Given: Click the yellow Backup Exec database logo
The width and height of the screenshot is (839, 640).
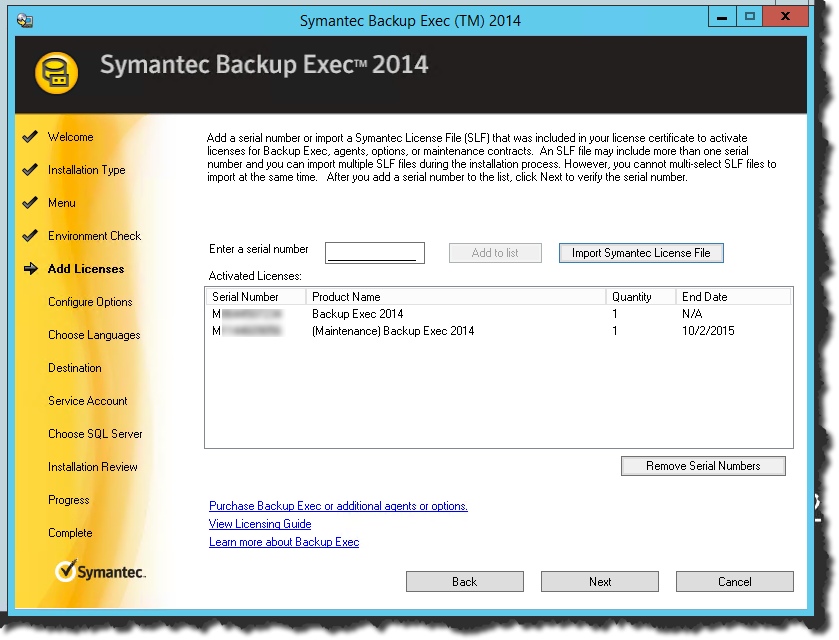Looking at the screenshot, I should pyautogui.click(x=56, y=73).
